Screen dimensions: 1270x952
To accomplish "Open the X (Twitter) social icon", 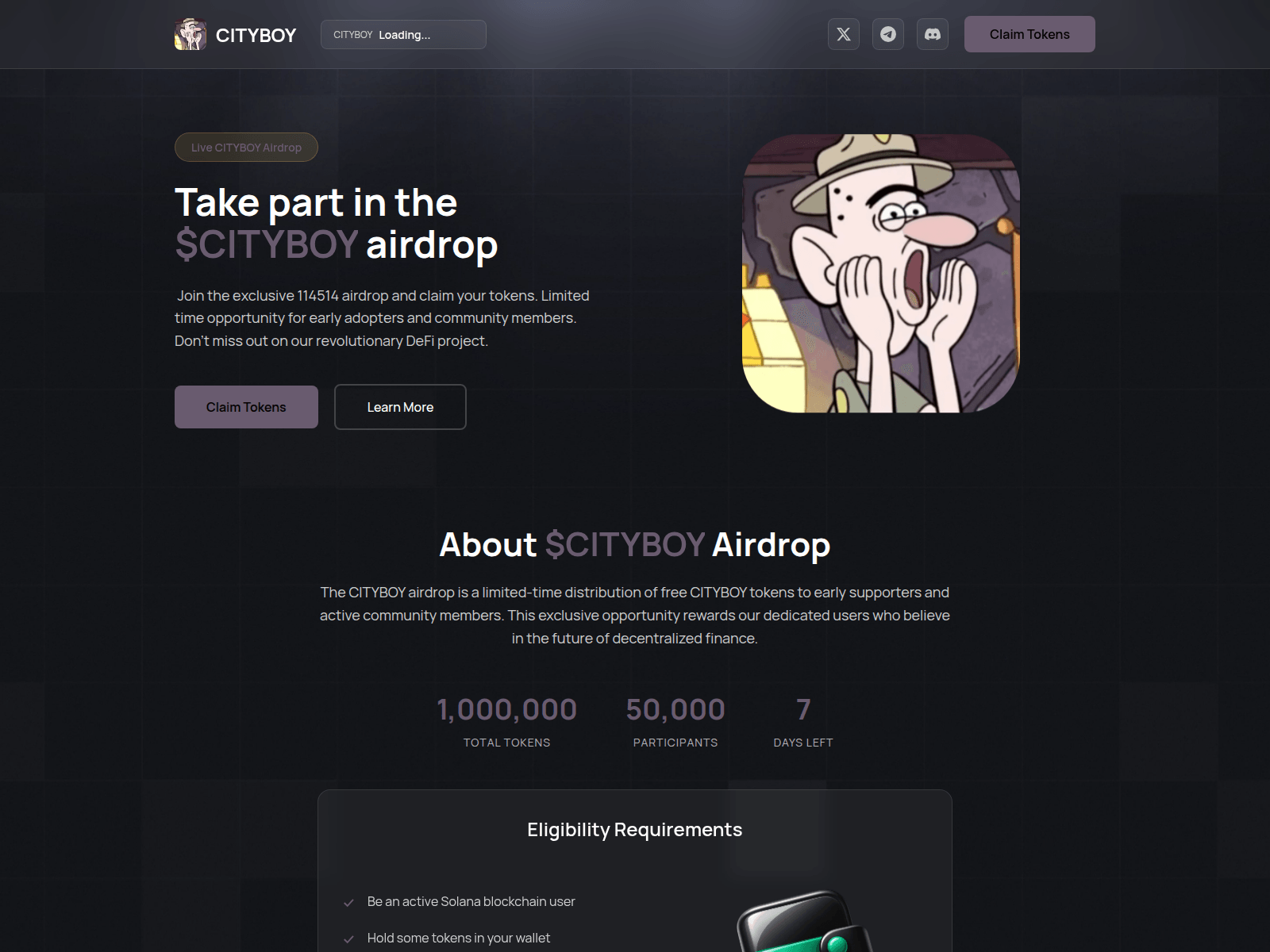I will 844,34.
